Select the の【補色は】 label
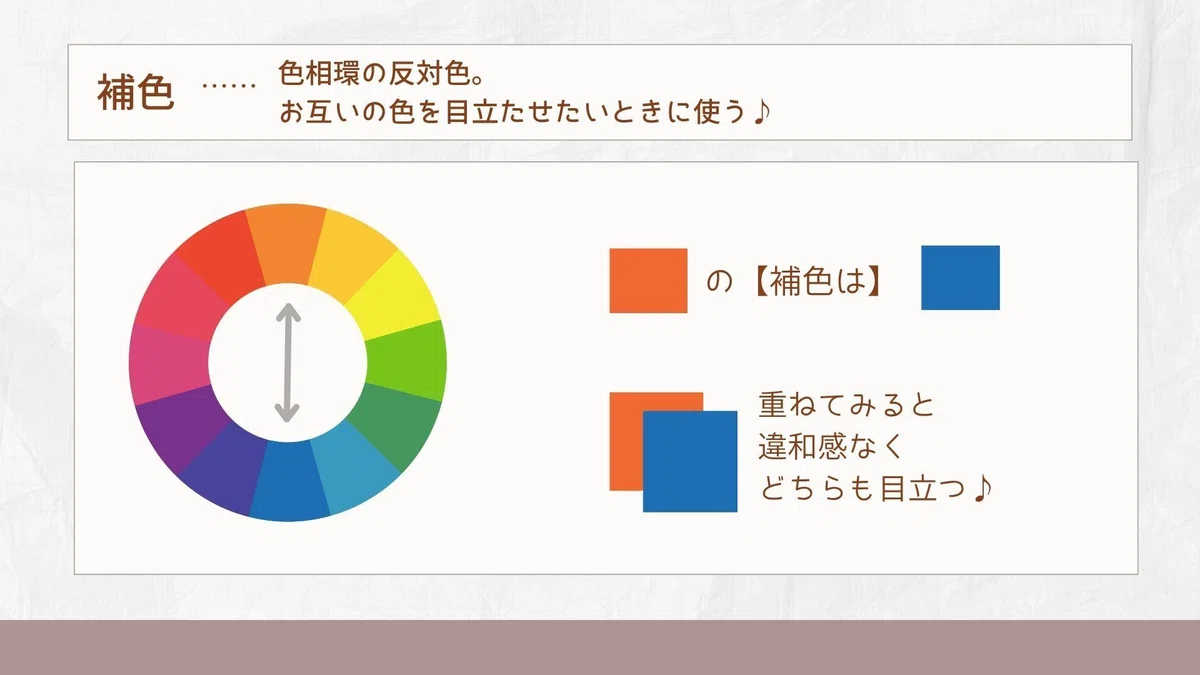 click(x=797, y=282)
